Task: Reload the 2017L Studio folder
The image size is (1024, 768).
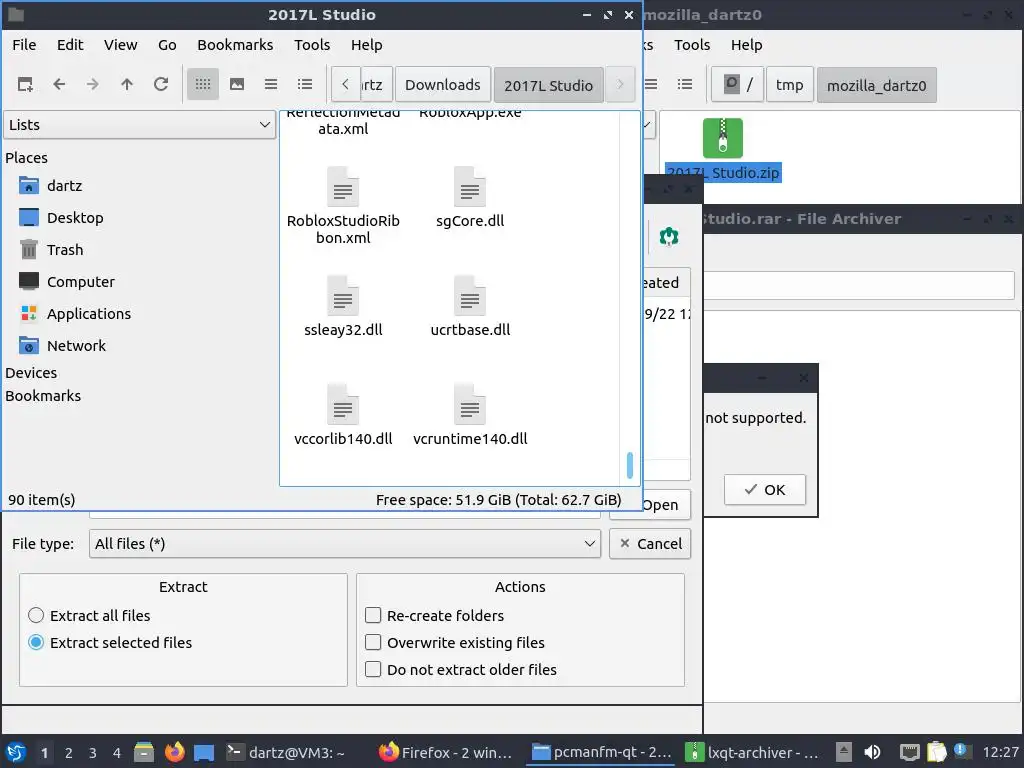Action: click(161, 84)
